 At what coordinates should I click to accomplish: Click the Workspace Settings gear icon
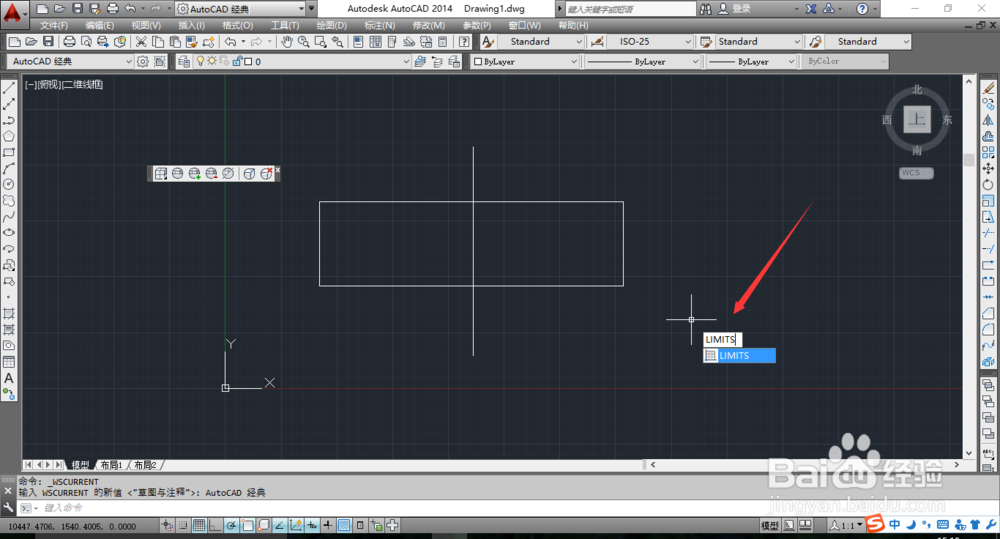coord(143,61)
